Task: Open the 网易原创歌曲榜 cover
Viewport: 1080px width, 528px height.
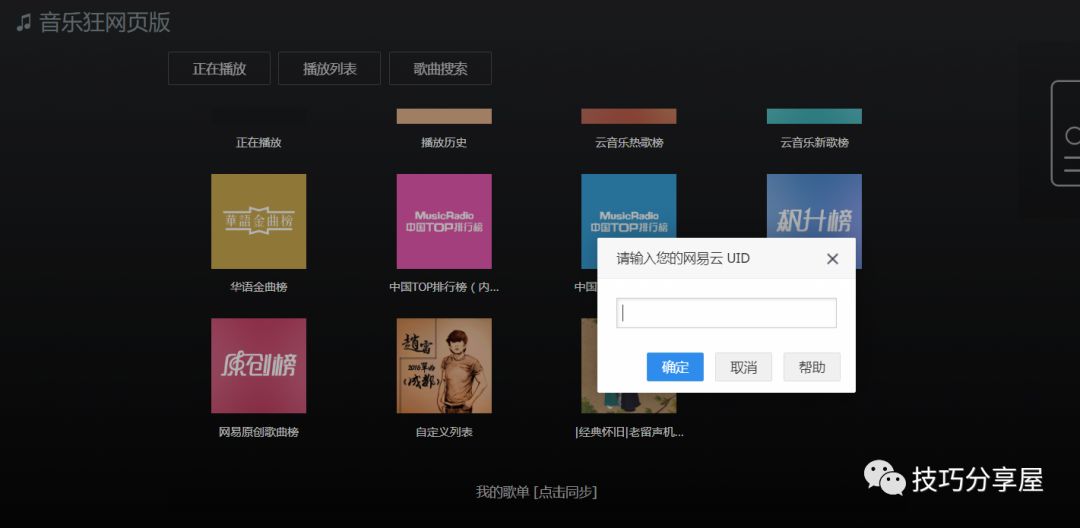Action: [258, 366]
